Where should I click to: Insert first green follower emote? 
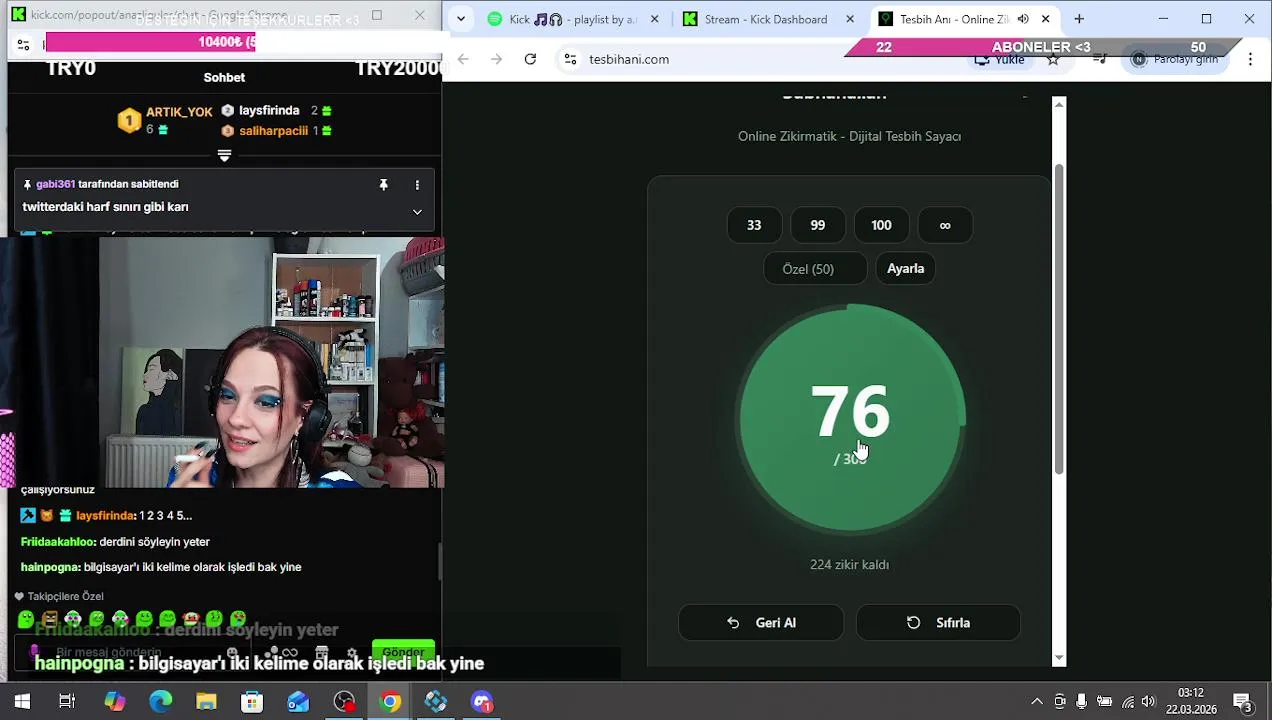26,620
